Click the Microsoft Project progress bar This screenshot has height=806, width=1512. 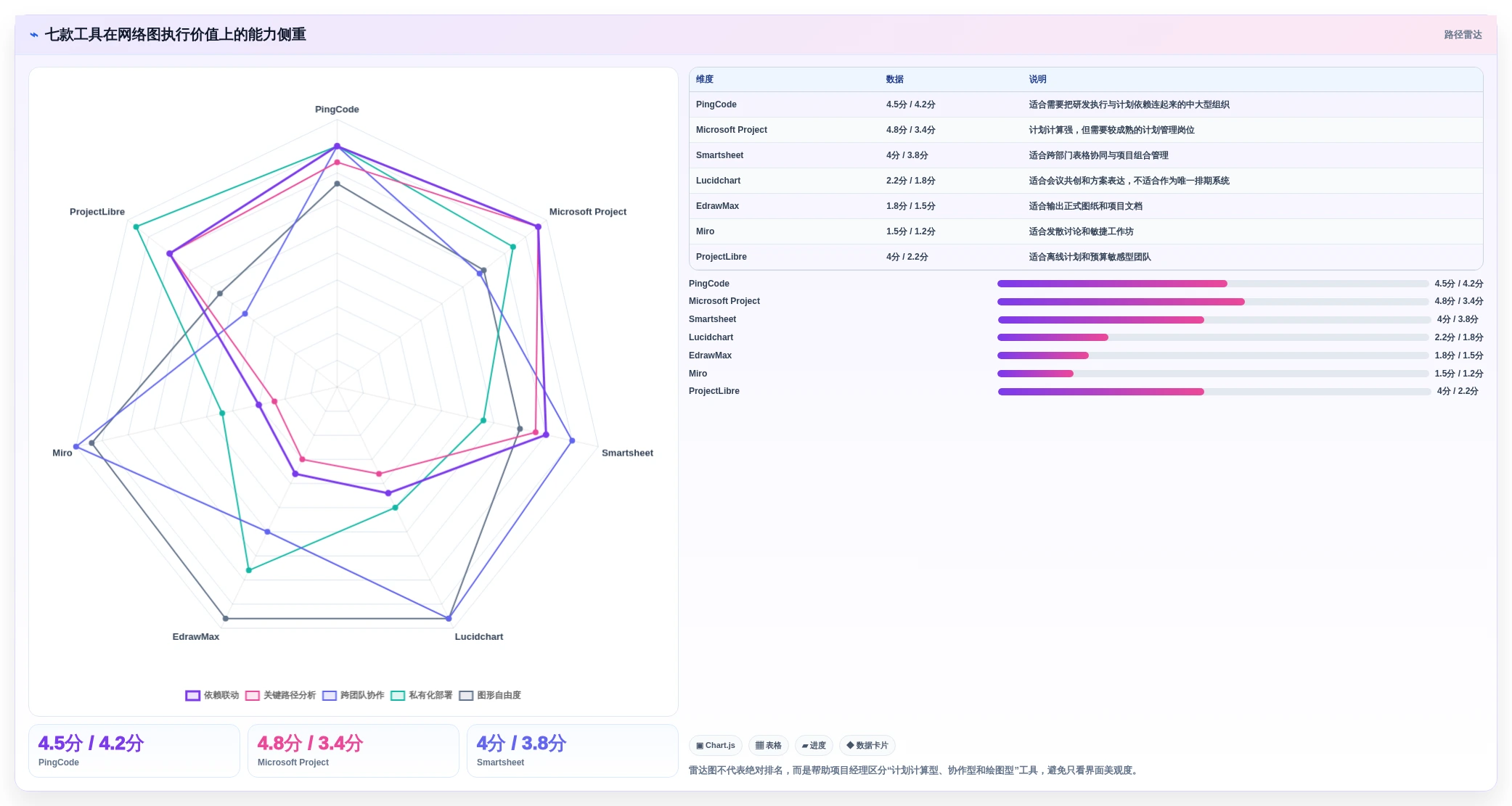[x=1213, y=302]
